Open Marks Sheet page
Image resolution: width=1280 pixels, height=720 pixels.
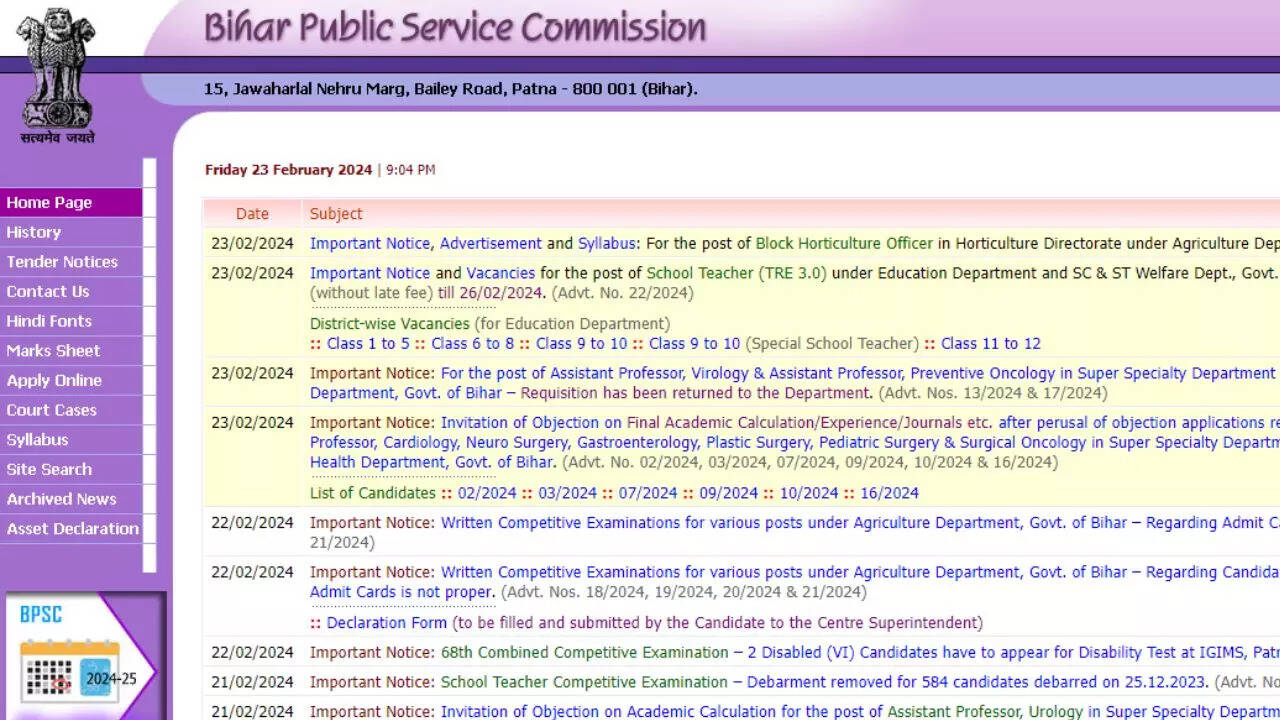(x=53, y=351)
